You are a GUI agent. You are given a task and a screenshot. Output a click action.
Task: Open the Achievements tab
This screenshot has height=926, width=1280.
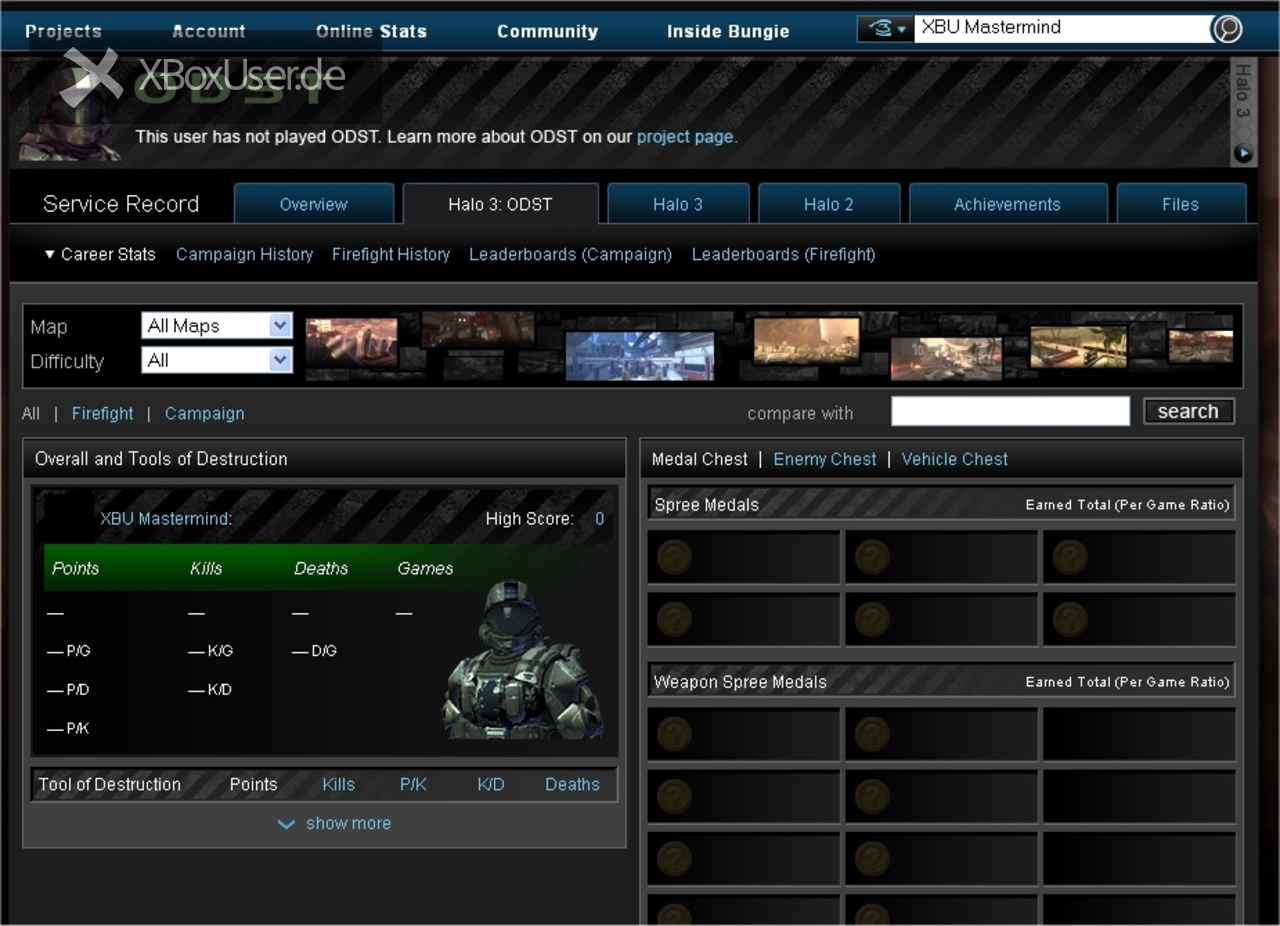[1007, 204]
